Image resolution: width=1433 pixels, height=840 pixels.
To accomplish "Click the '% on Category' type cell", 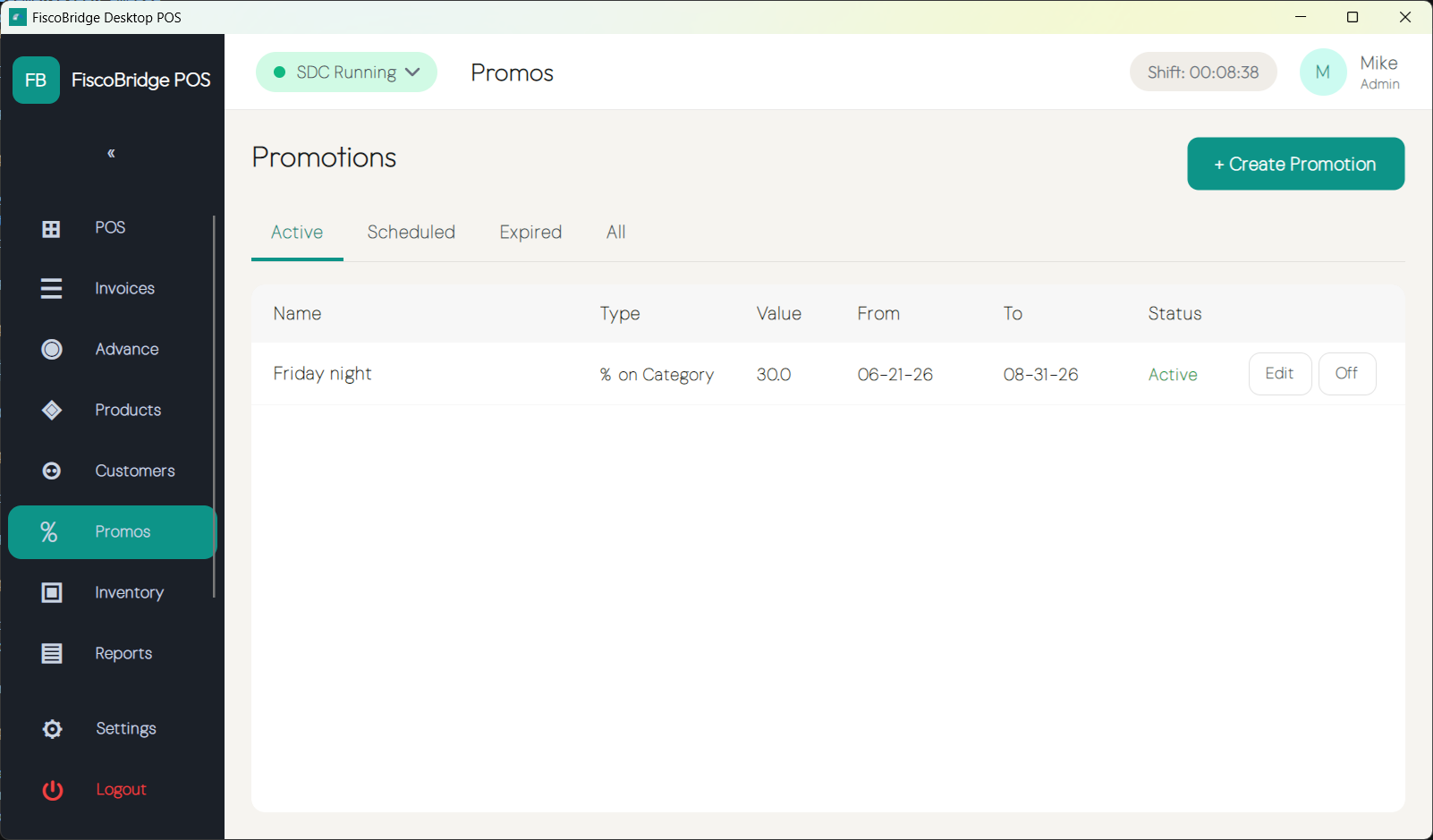I will point(657,375).
